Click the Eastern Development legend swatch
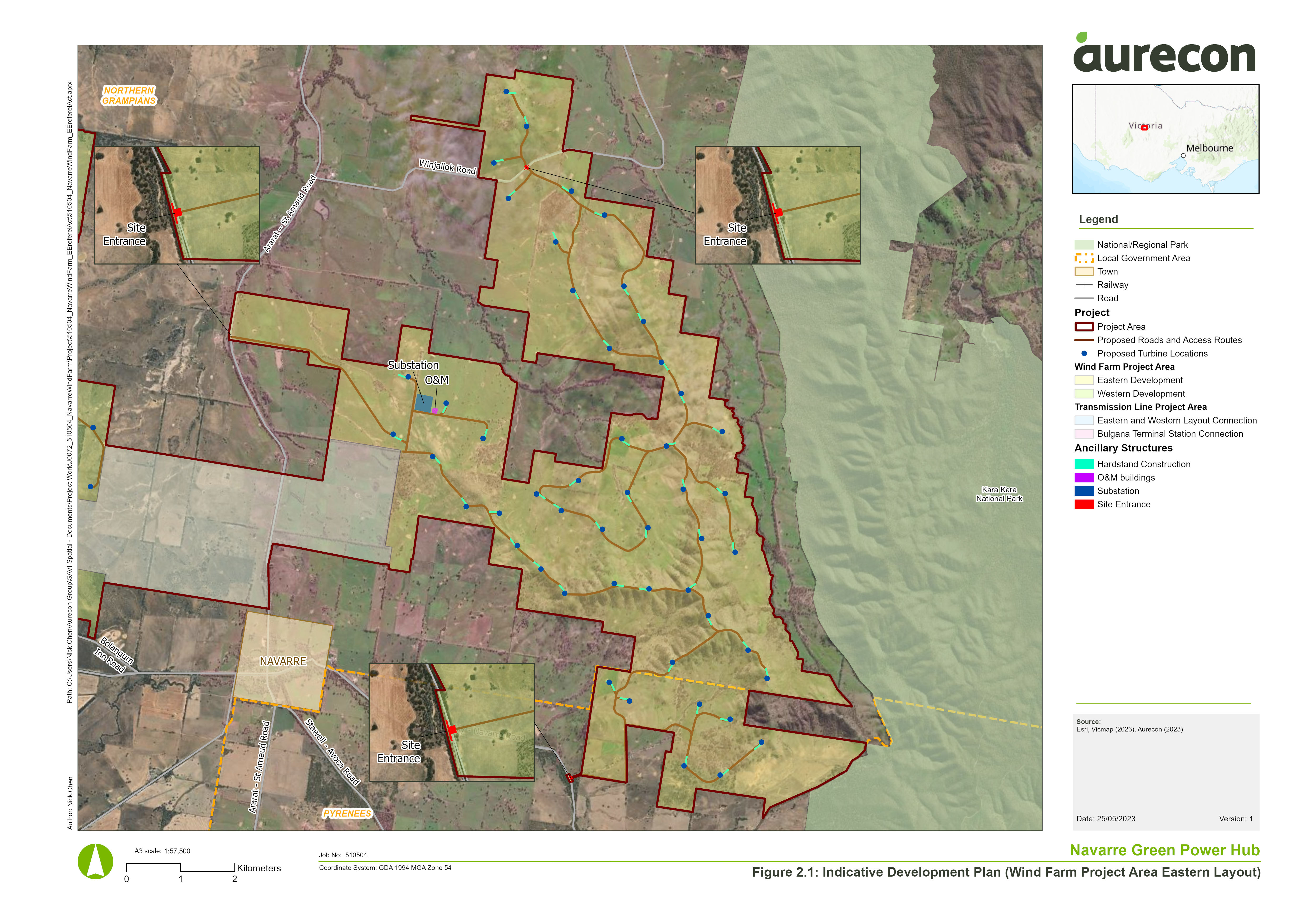 [1084, 380]
